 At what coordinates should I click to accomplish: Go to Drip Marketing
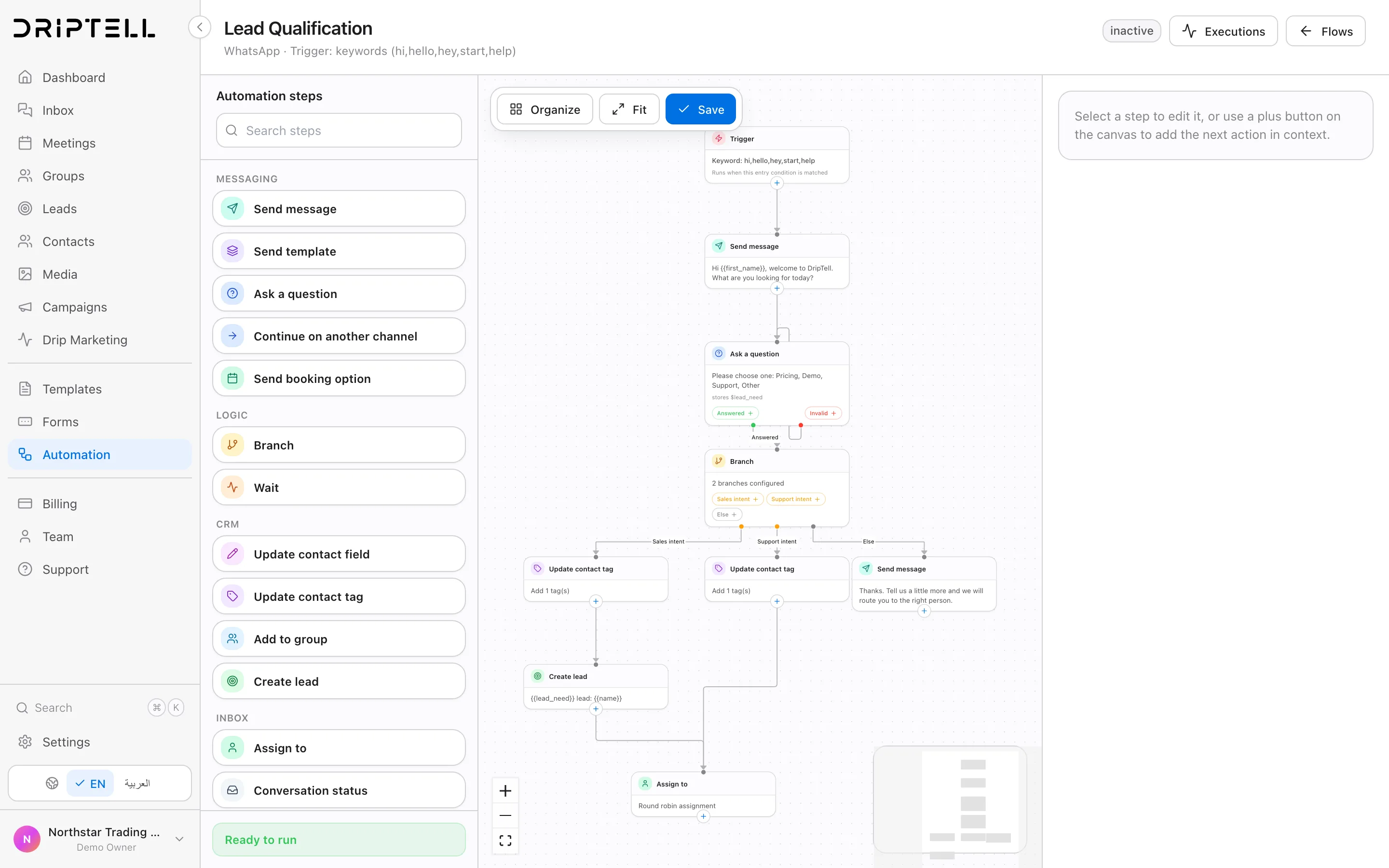pyautogui.click(x=99, y=339)
